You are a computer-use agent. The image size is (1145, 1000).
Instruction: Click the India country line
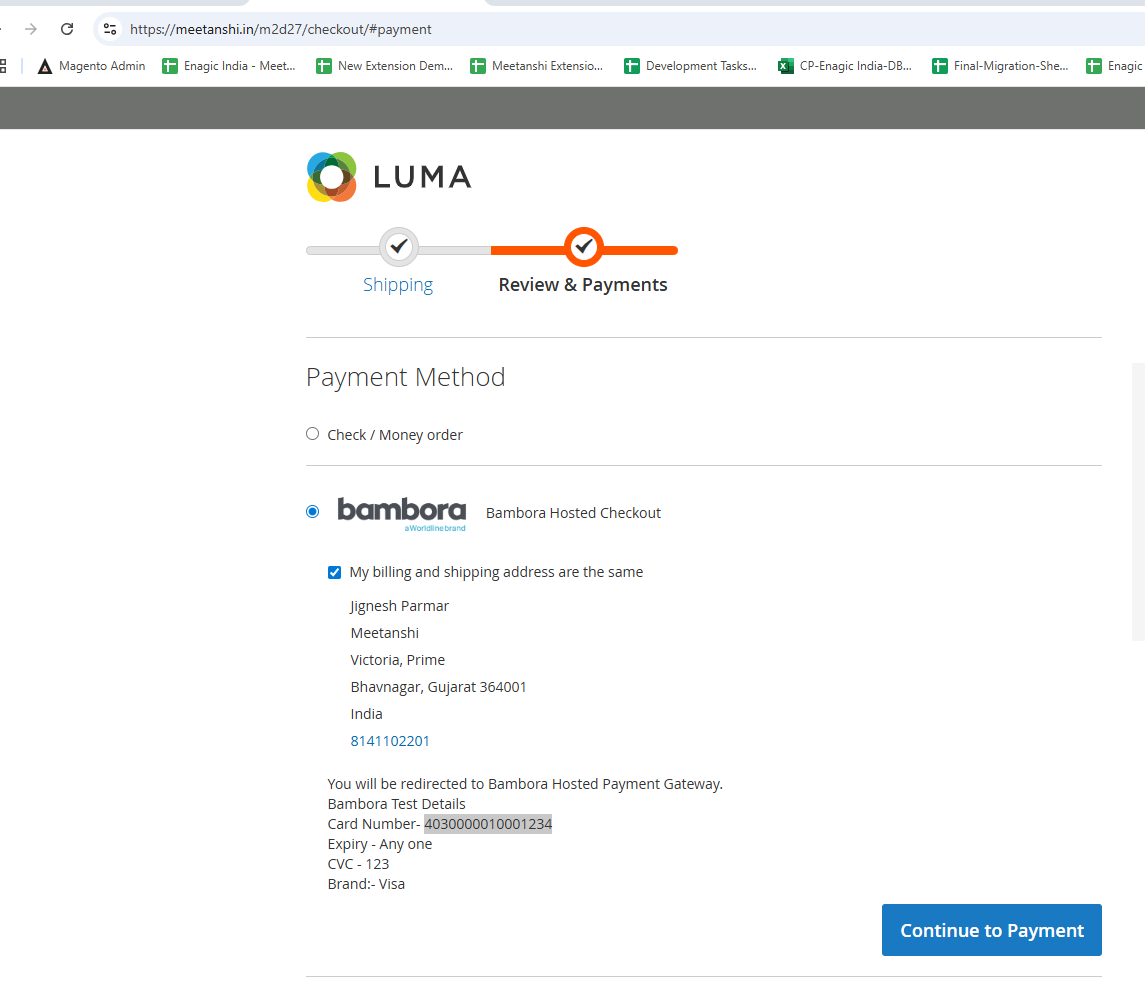367,714
